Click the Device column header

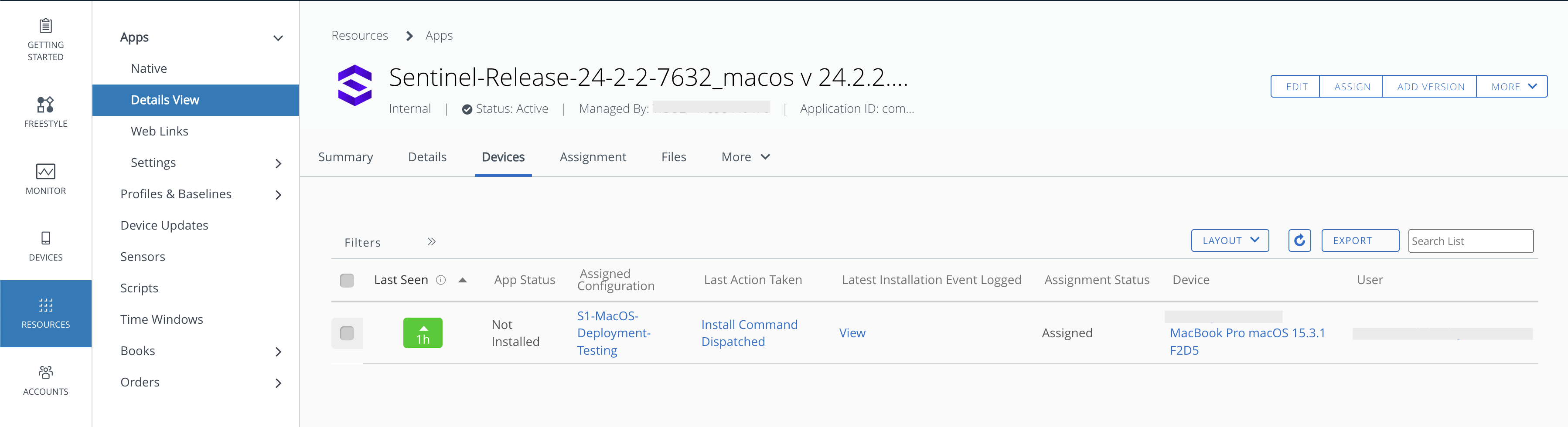coord(1191,280)
